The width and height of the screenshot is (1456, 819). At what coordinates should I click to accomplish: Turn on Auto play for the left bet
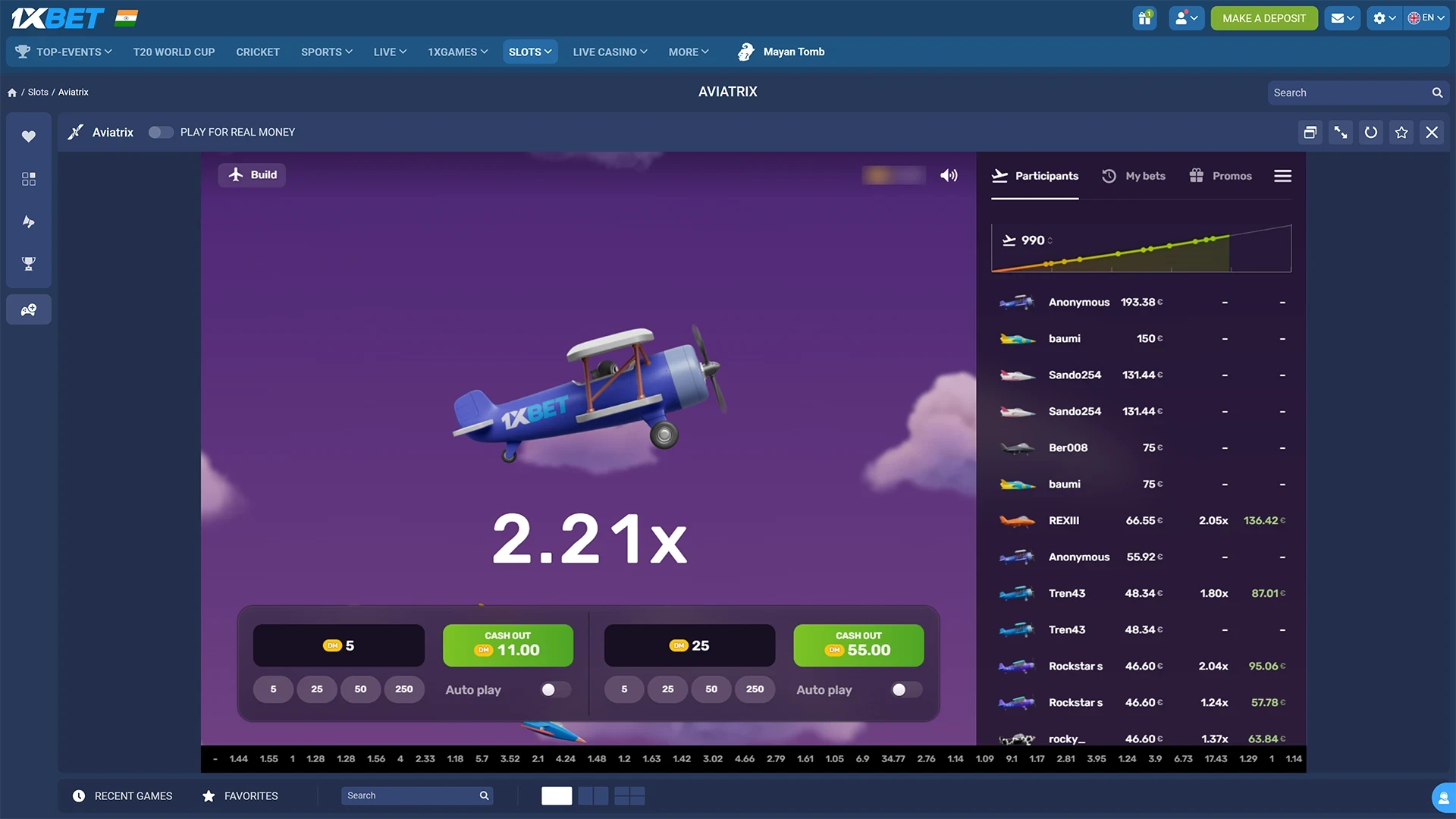[x=554, y=690]
